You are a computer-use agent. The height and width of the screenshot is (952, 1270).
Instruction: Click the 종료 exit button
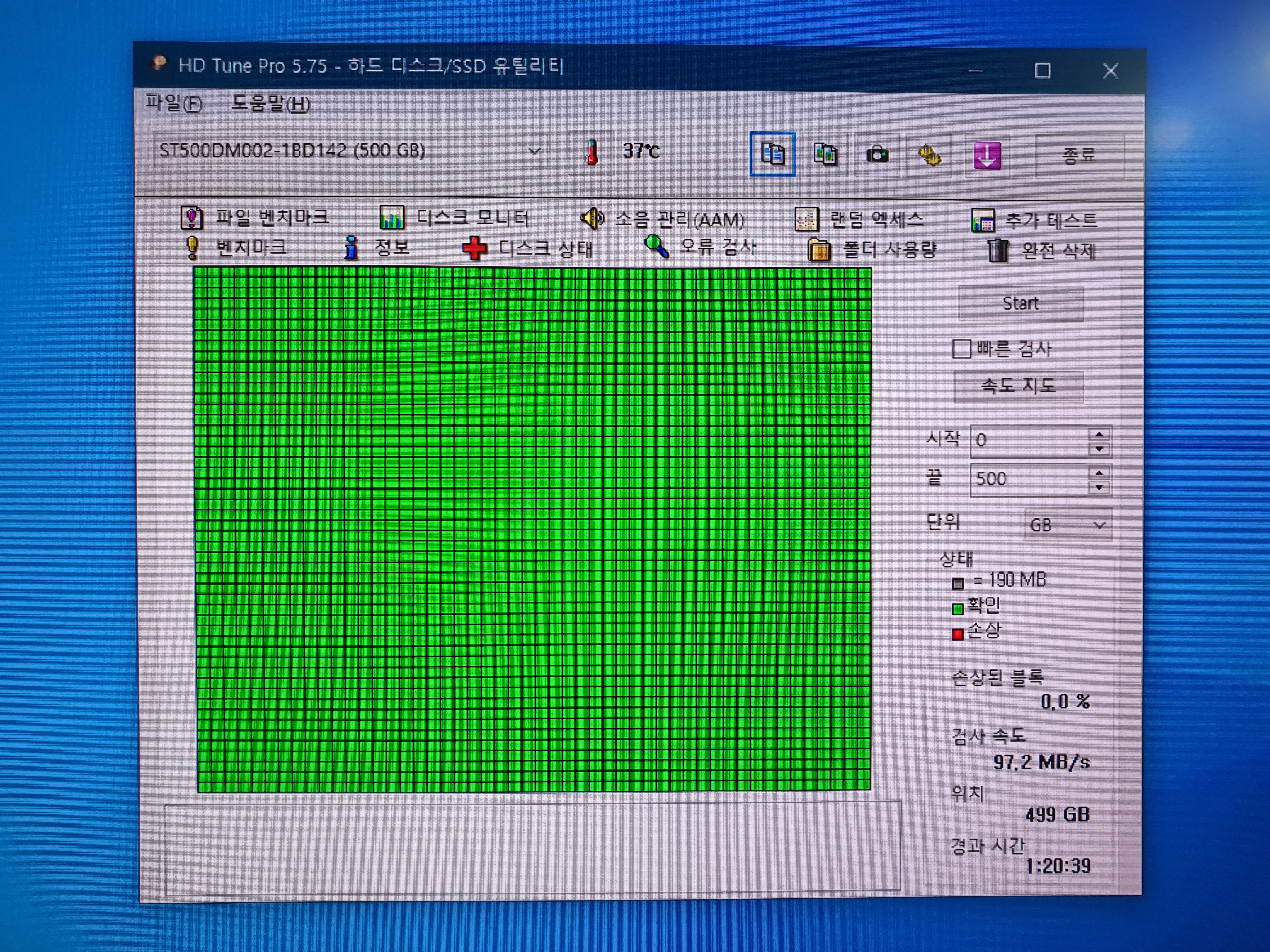tap(1079, 156)
